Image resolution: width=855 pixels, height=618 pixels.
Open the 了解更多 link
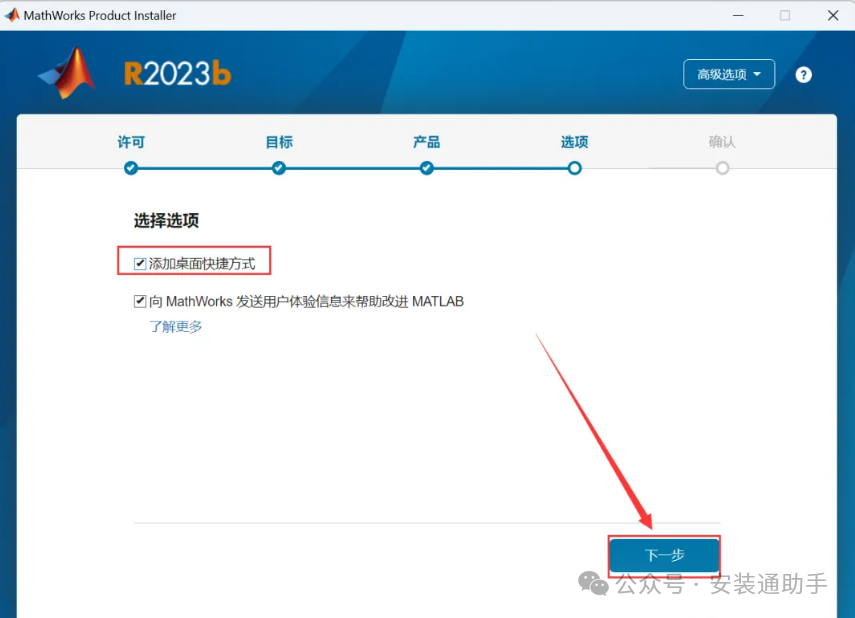click(x=176, y=327)
